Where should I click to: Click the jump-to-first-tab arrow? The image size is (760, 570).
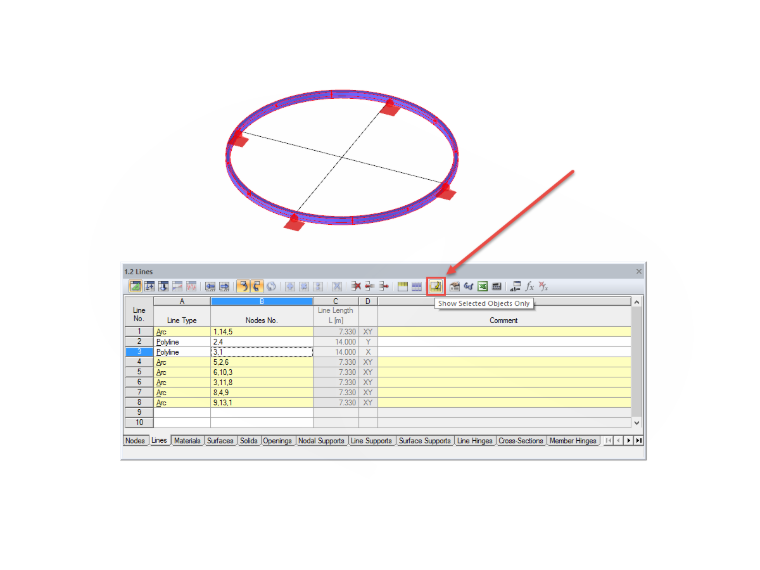pos(608,441)
